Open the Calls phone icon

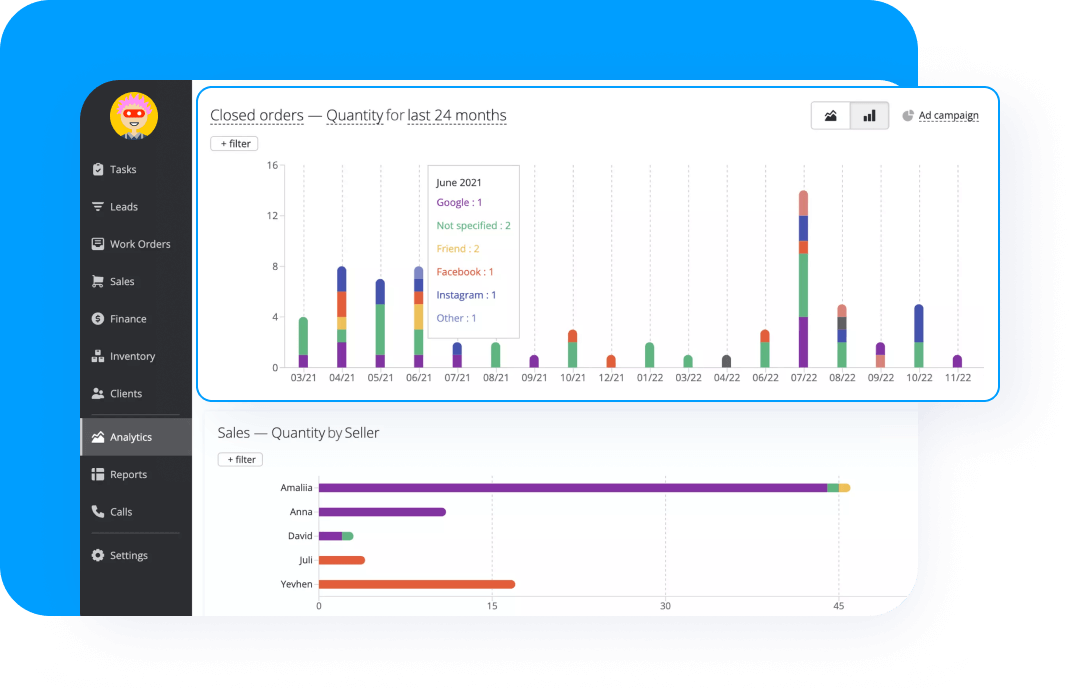[x=99, y=511]
